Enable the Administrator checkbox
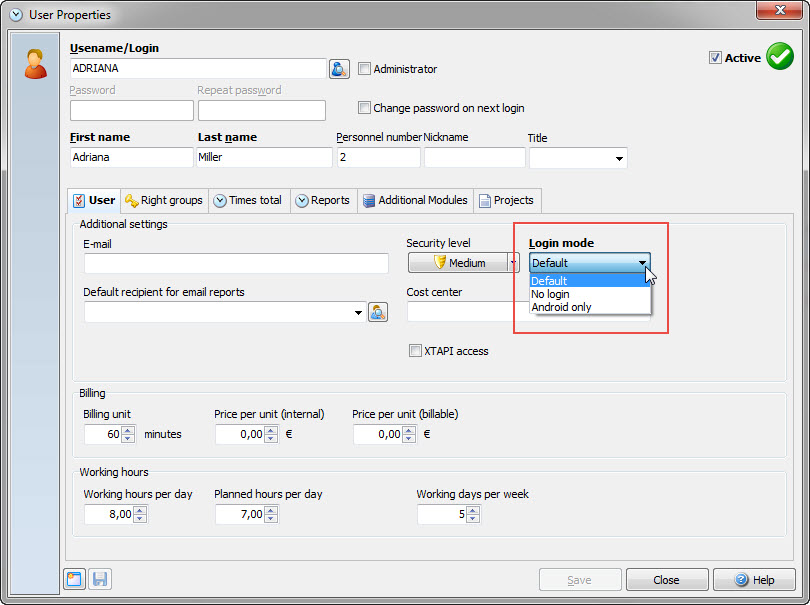Image resolution: width=810 pixels, height=605 pixels. point(364,69)
